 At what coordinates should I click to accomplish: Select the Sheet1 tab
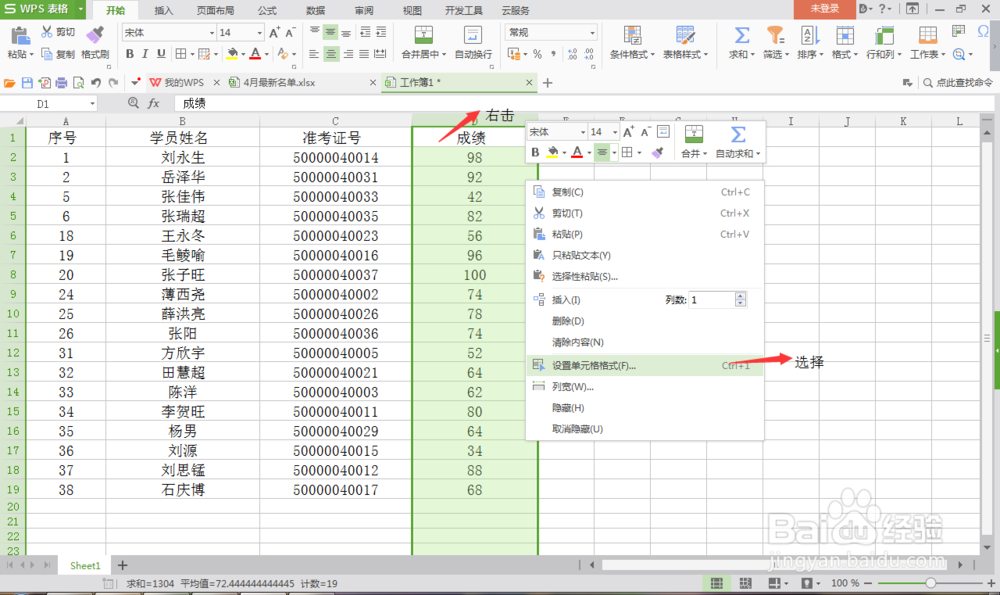[x=85, y=566]
